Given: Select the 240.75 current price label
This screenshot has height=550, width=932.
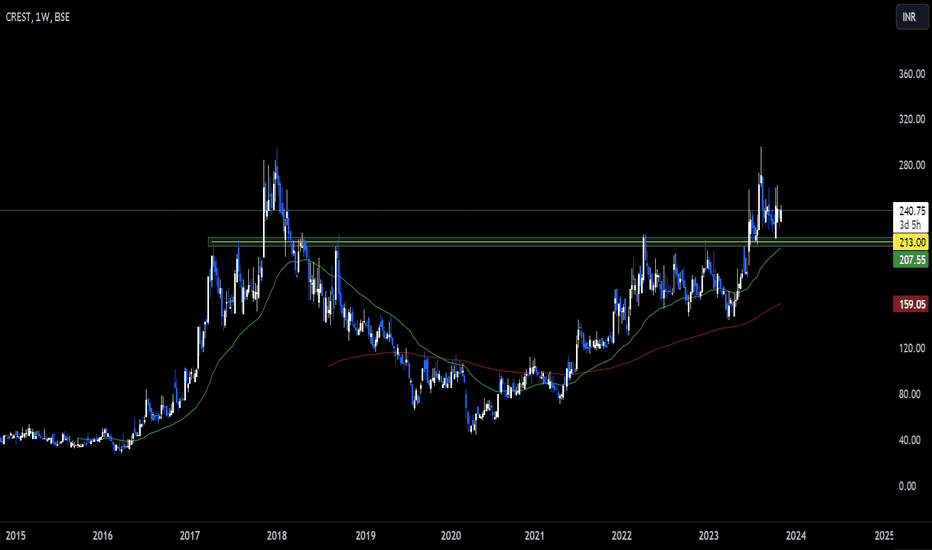Looking at the screenshot, I should (911, 211).
